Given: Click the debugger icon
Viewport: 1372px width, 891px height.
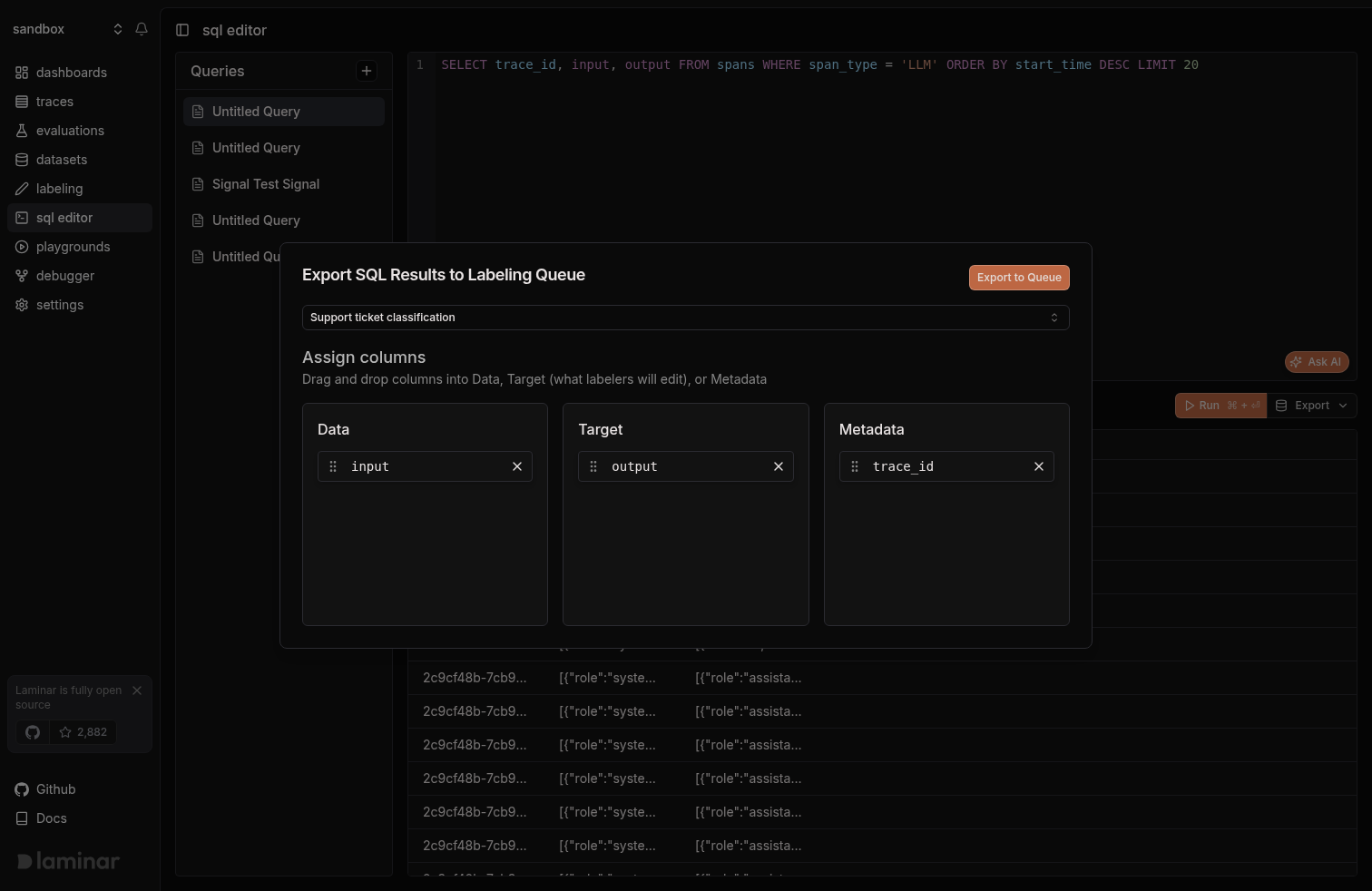Looking at the screenshot, I should (22, 276).
